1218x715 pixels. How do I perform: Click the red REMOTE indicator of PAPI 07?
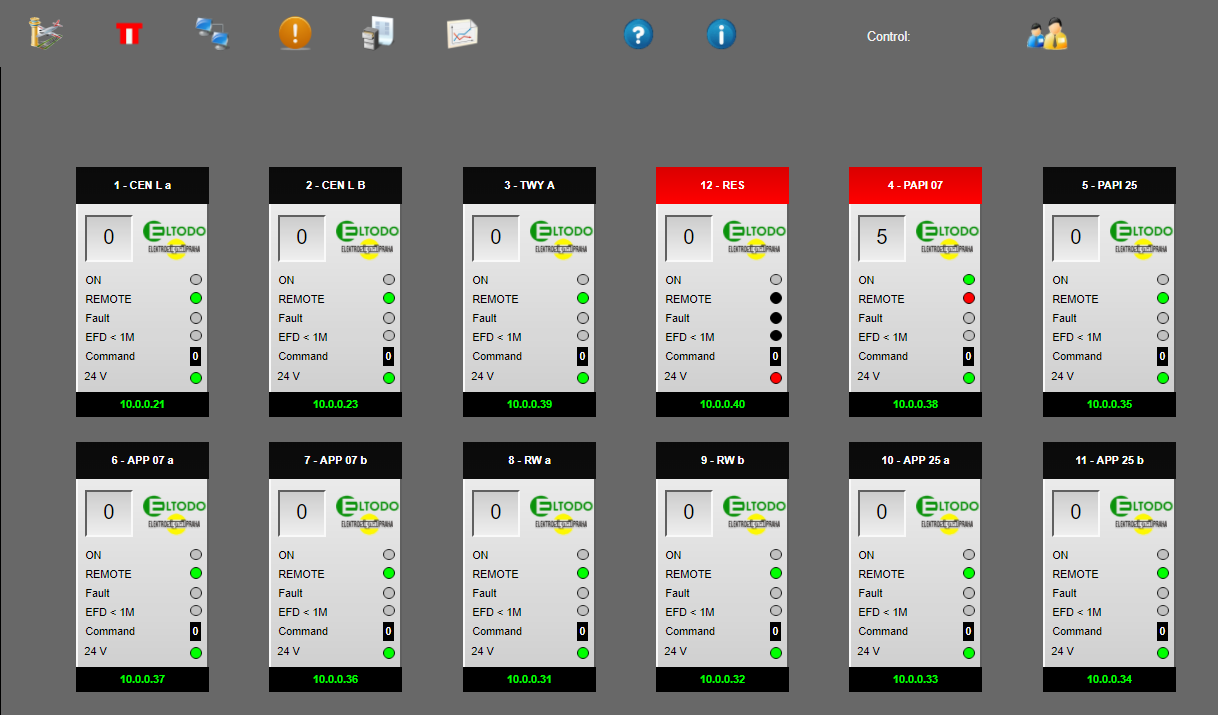pyautogui.click(x=968, y=299)
